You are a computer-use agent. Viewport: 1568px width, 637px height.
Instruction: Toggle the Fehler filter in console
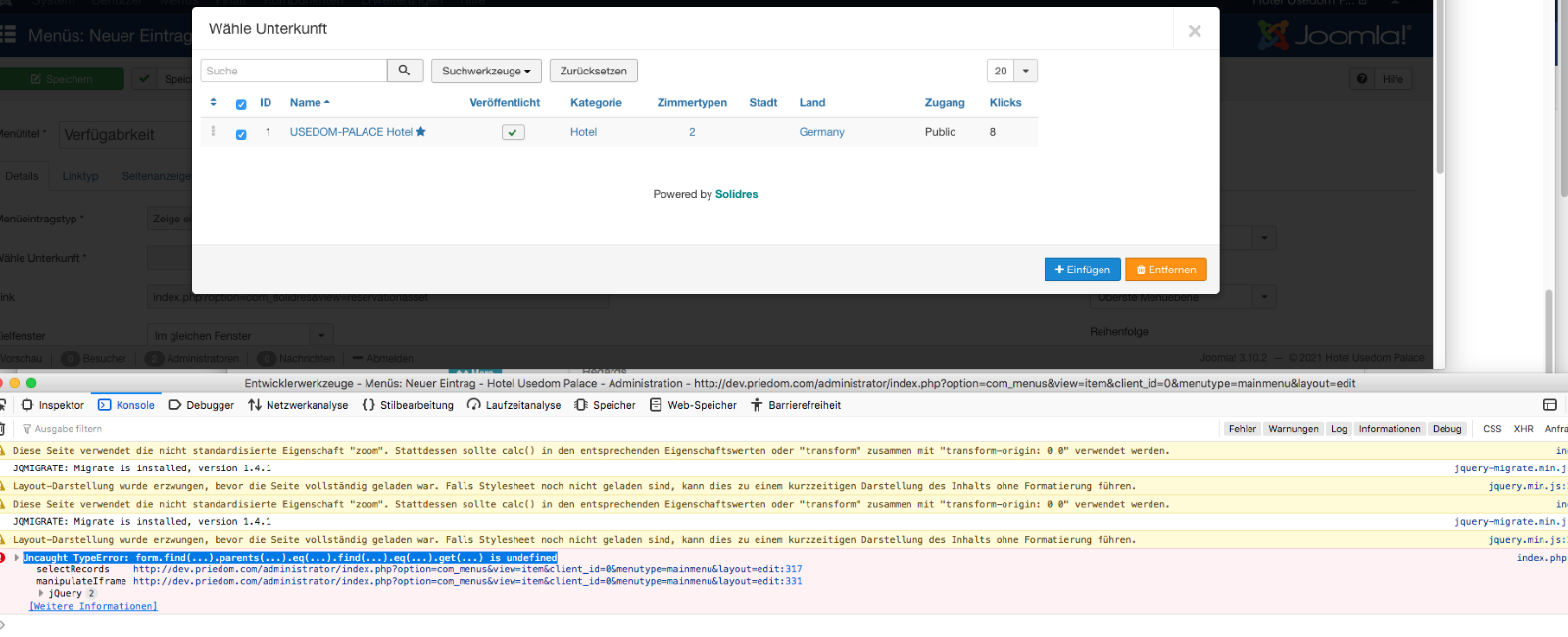coord(1242,429)
